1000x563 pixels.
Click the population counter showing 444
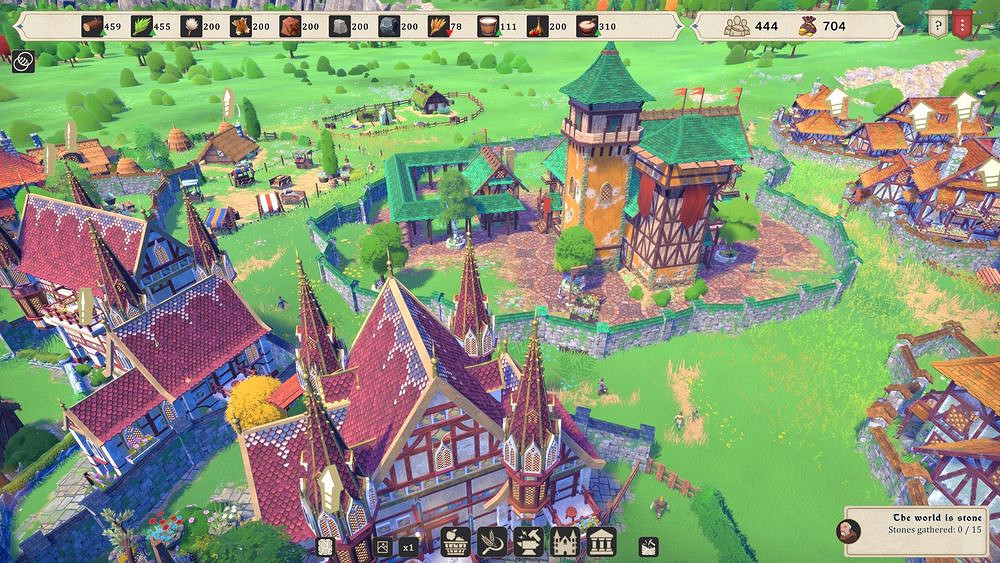(x=751, y=26)
